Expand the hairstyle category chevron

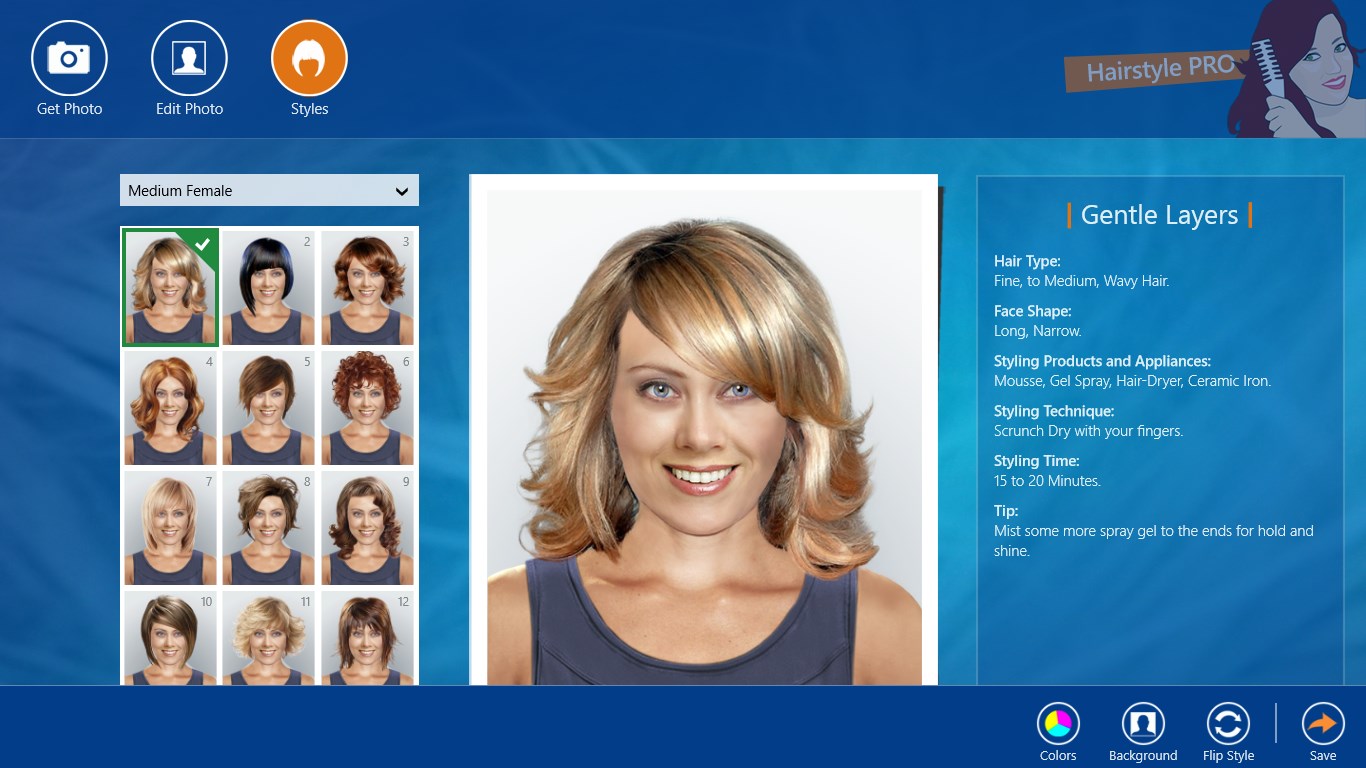click(x=401, y=190)
